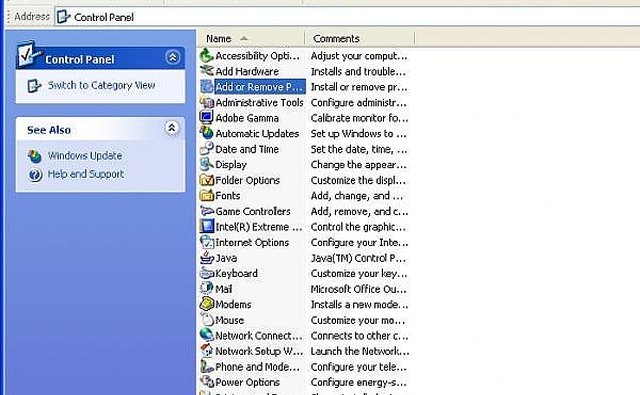This screenshot has height=395, width=640.
Task: Open the Automatic Updates icon
Action: tap(207, 133)
